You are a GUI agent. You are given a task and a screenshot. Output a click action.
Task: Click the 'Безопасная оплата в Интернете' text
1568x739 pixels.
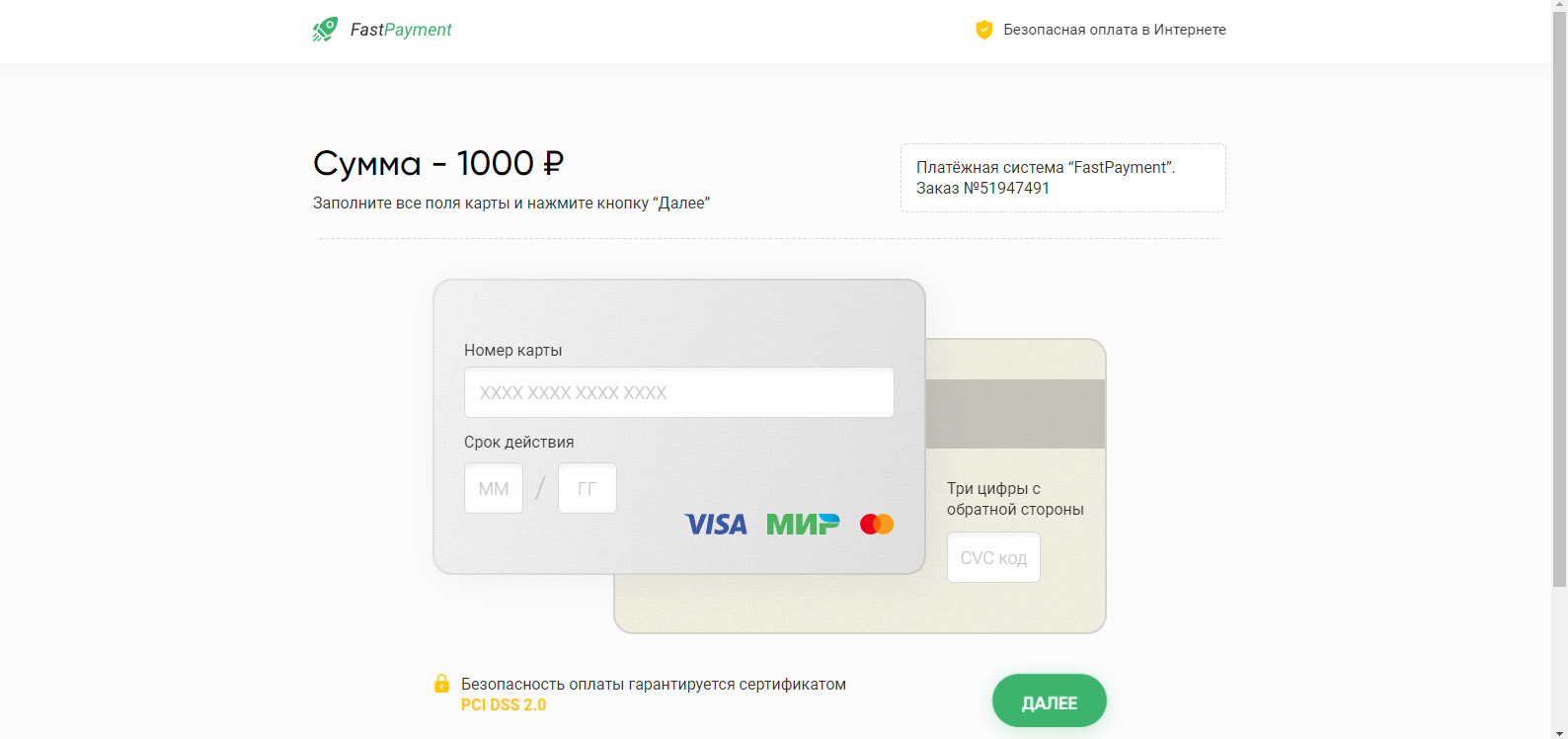pos(1115,30)
